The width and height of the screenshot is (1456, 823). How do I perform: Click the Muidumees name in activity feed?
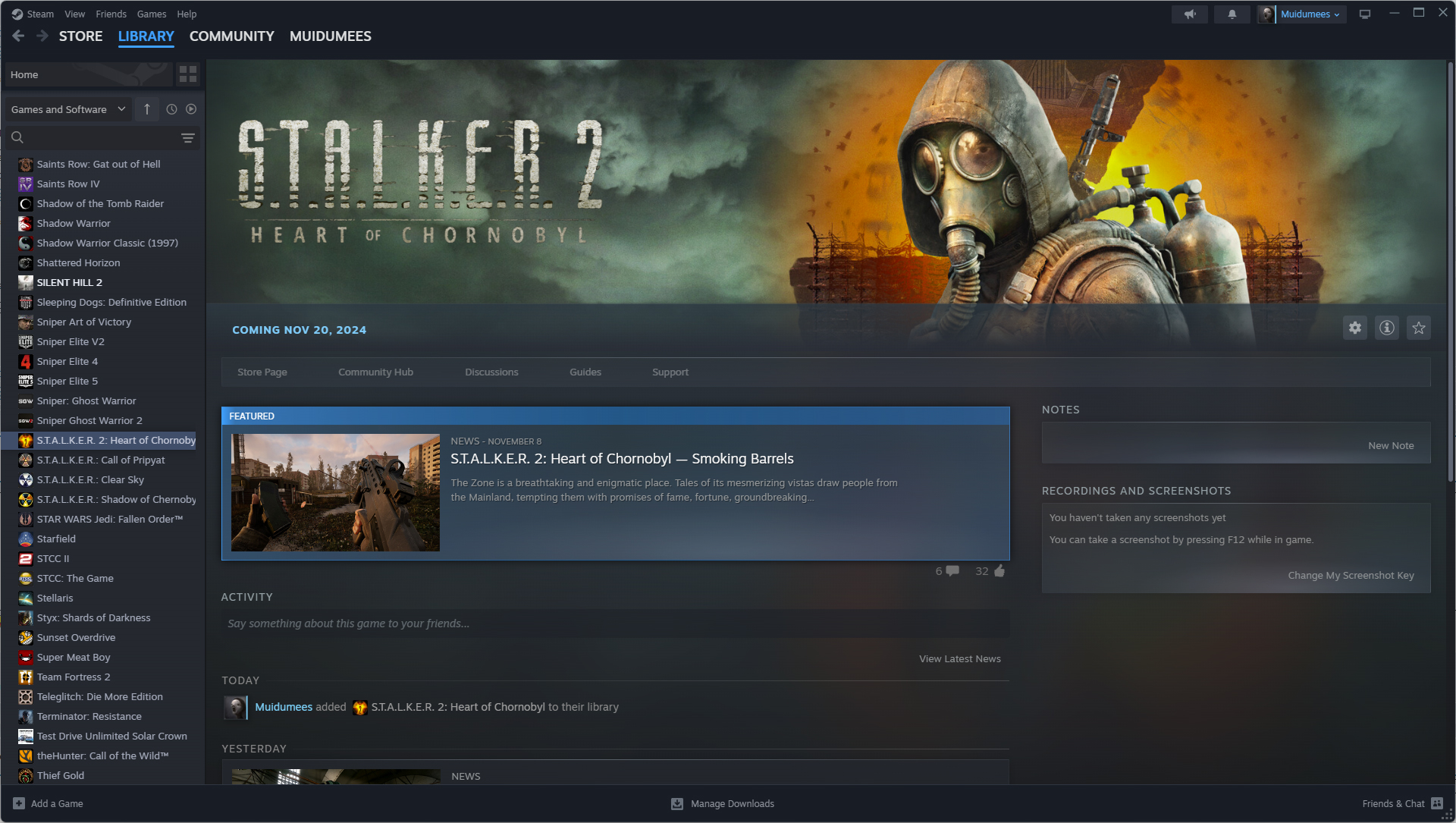[284, 707]
